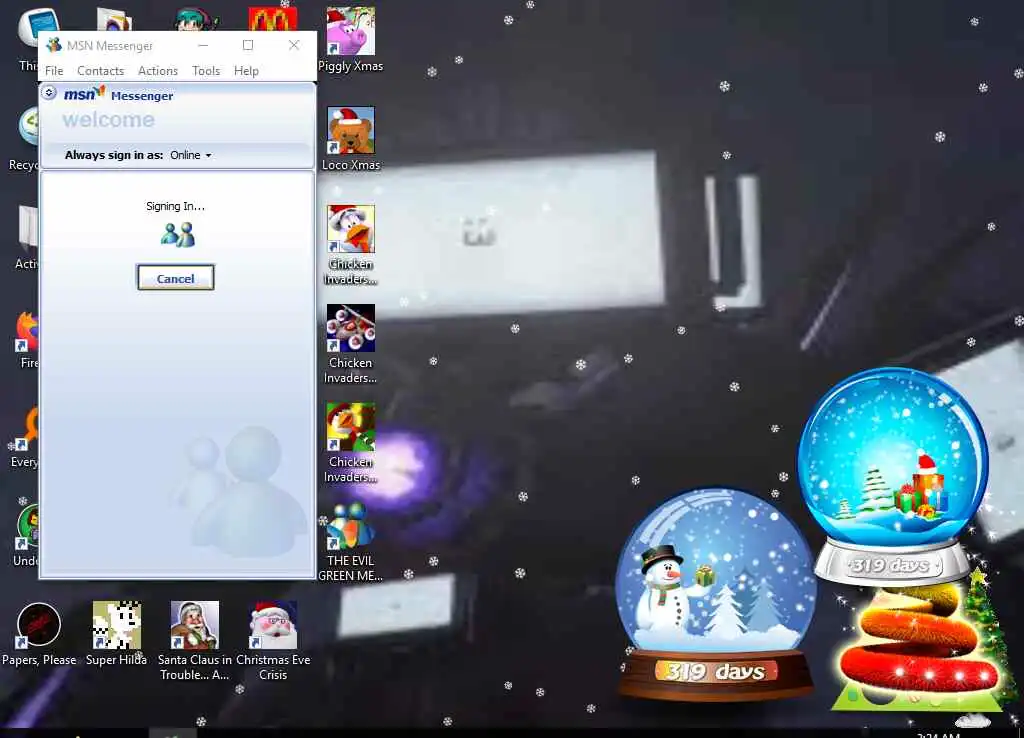Open the File menu in MSN Messenger

point(54,71)
